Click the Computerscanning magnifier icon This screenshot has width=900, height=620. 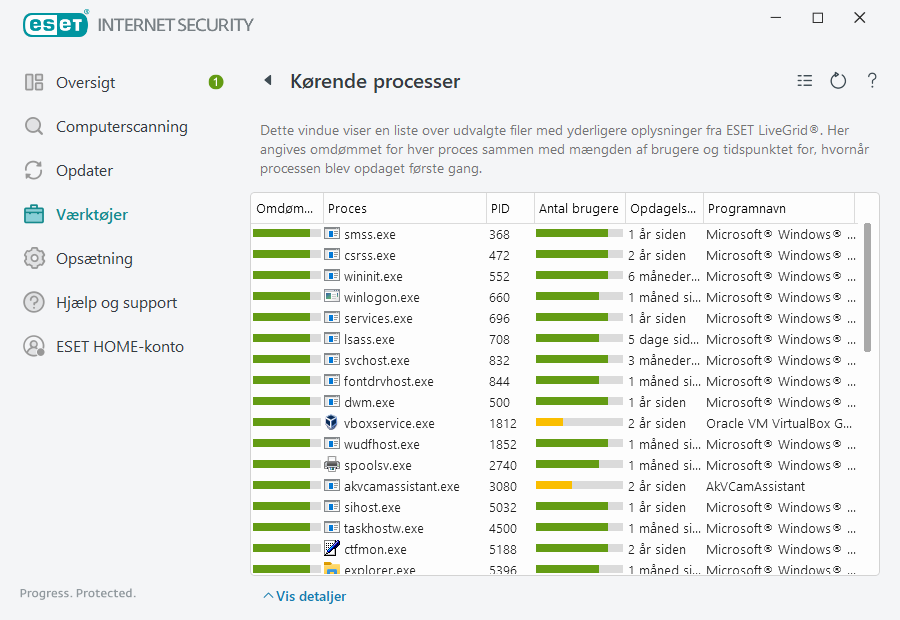(x=34, y=127)
